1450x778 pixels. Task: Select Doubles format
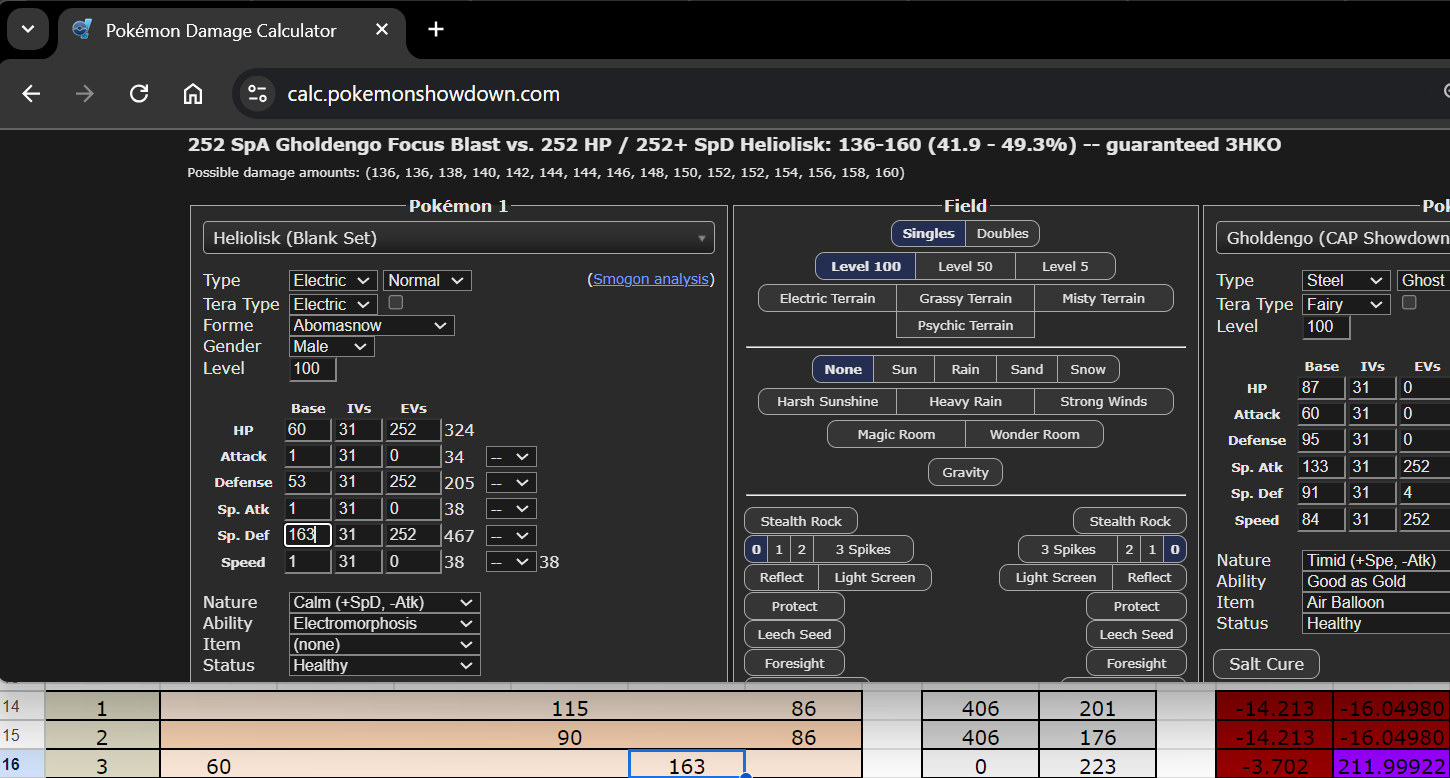[1002, 233]
